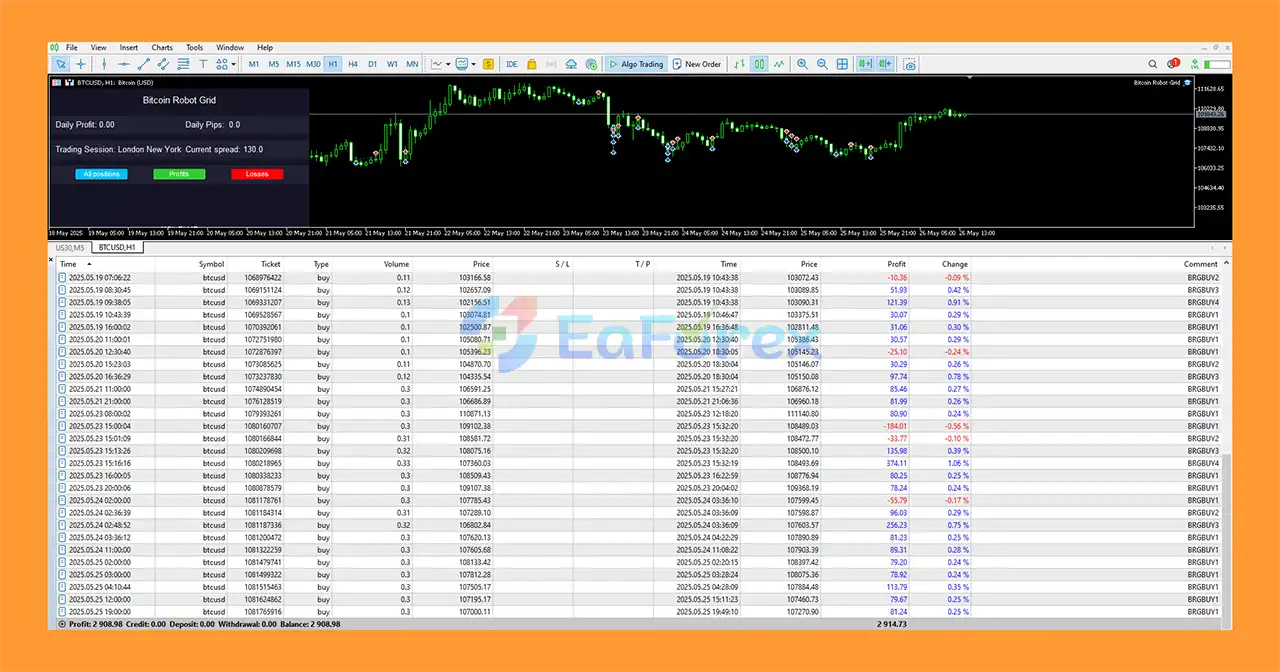The height and width of the screenshot is (672, 1280).
Task: Toggle the H1 timeframe button
Action: 333,64
